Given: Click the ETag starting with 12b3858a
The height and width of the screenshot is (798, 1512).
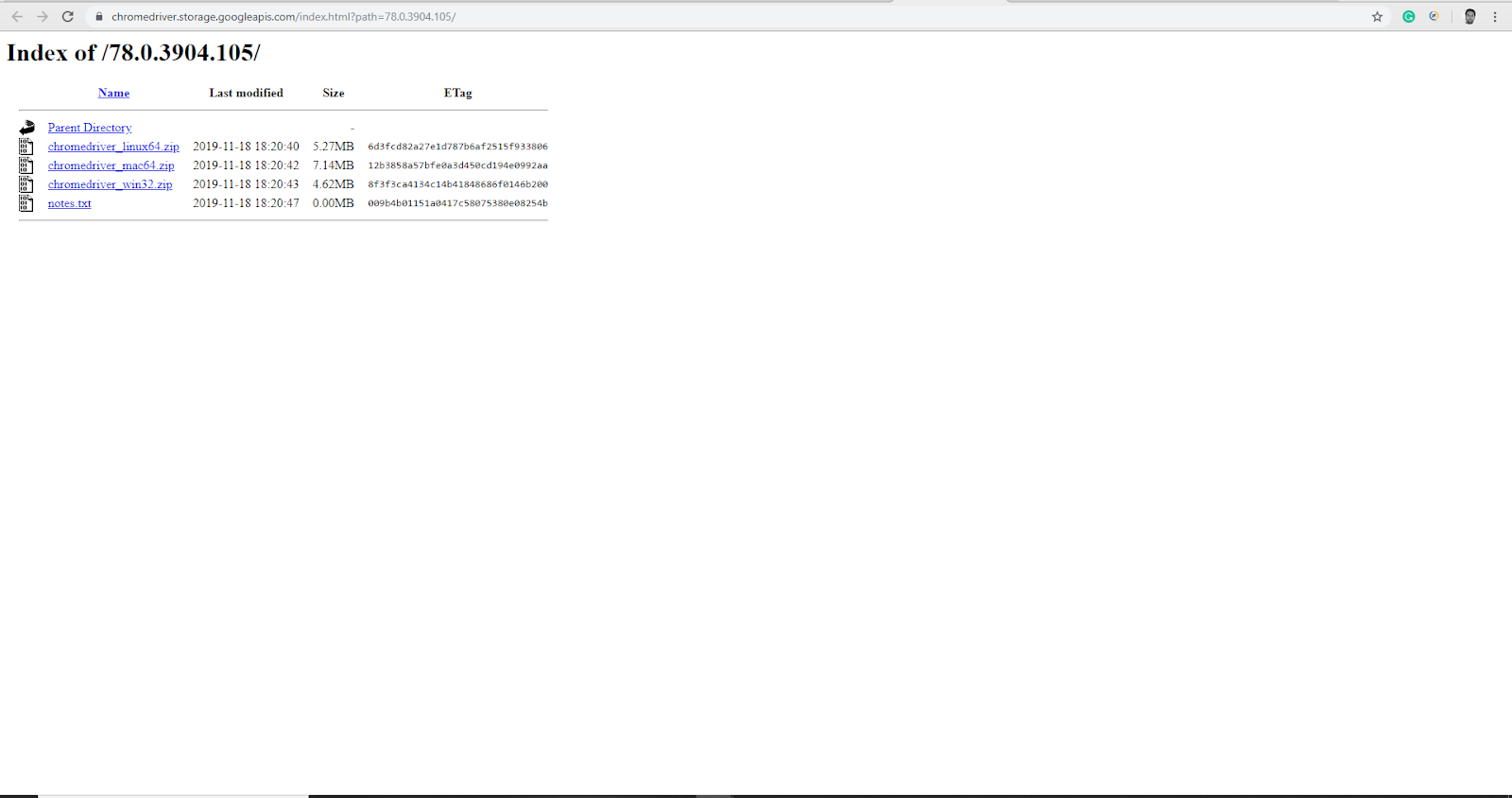Looking at the screenshot, I should pos(458,165).
